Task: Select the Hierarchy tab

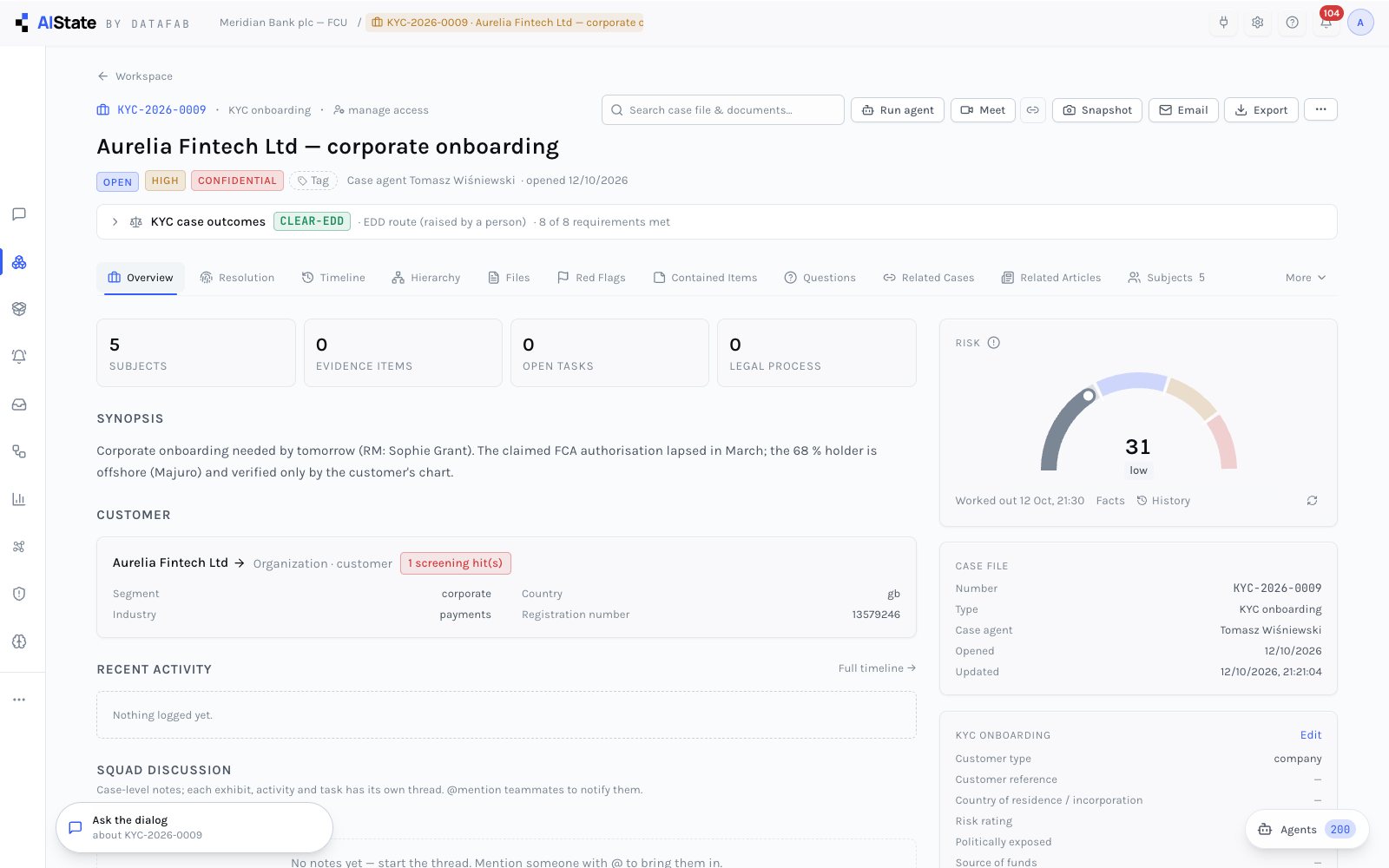Action: [425, 278]
